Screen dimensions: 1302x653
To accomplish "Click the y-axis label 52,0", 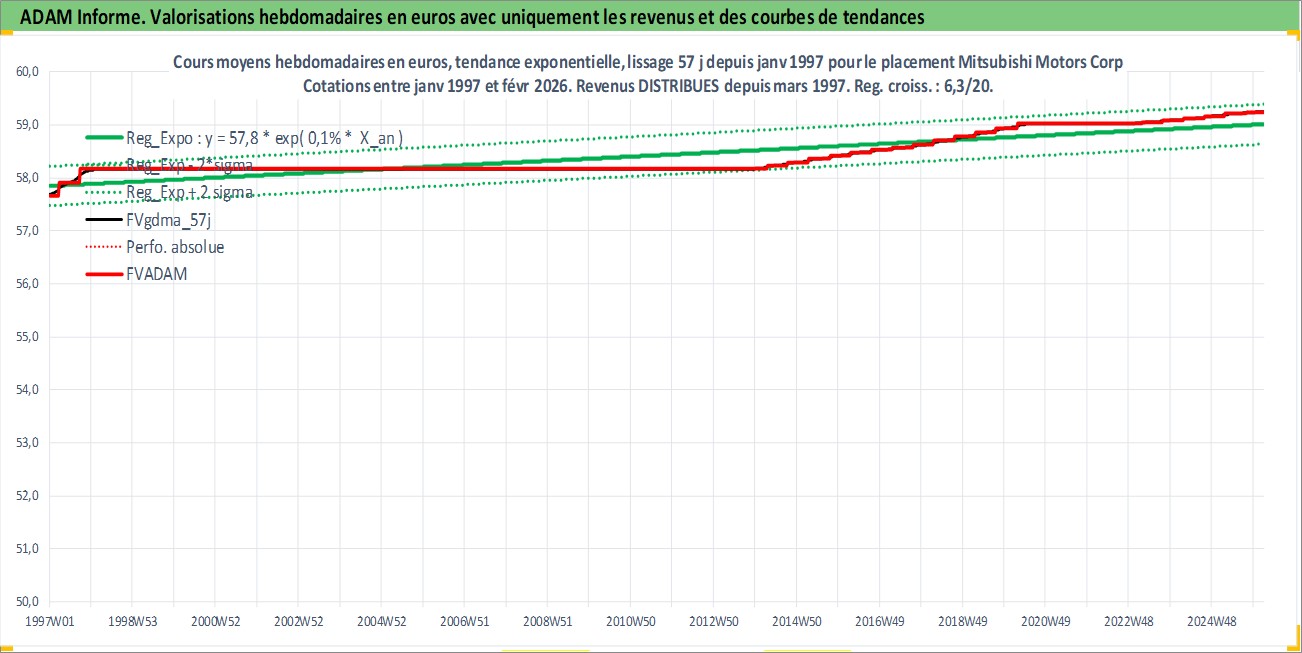I will tap(27, 496).
